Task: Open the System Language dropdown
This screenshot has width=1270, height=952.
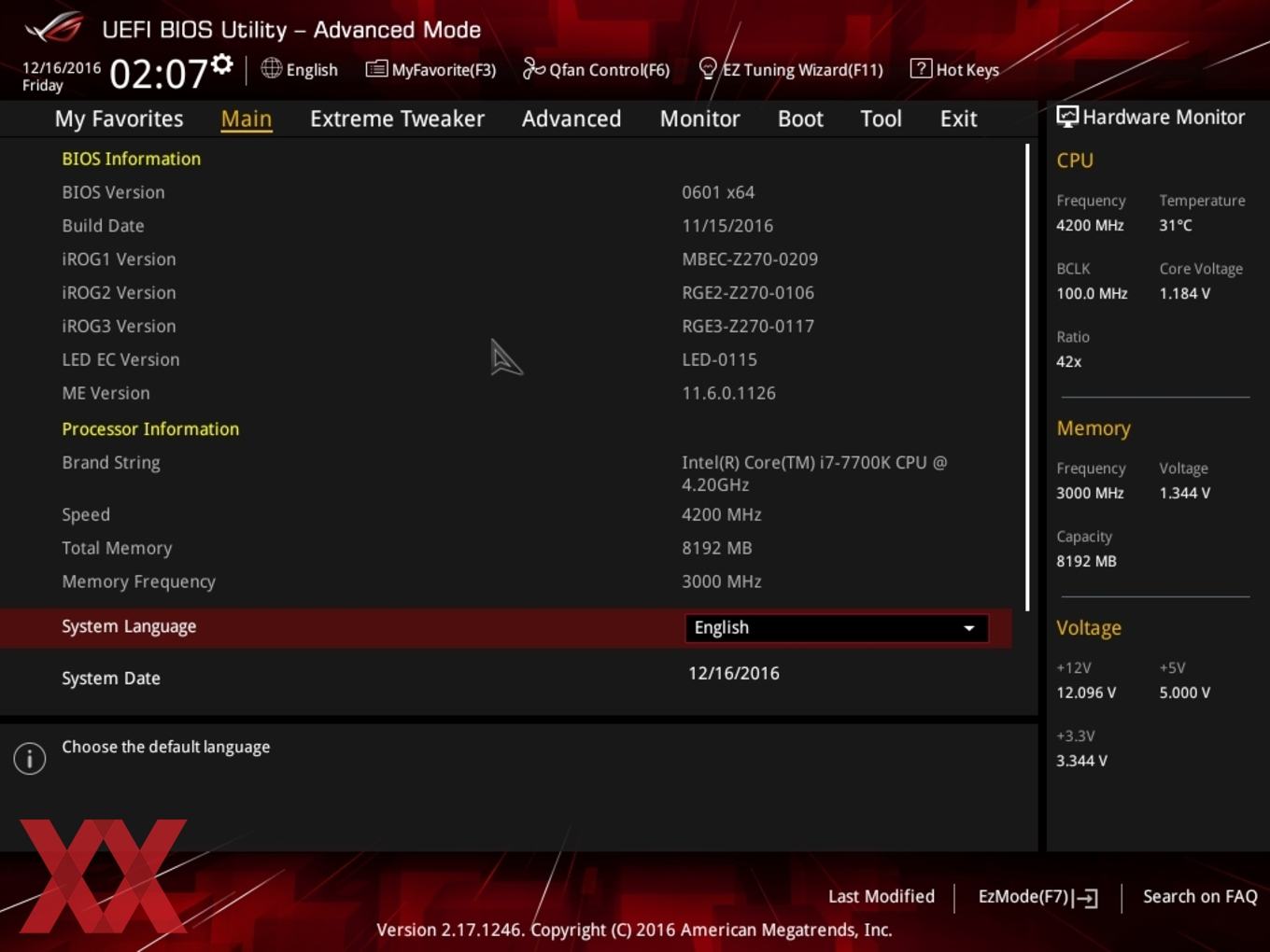Action: tap(837, 628)
